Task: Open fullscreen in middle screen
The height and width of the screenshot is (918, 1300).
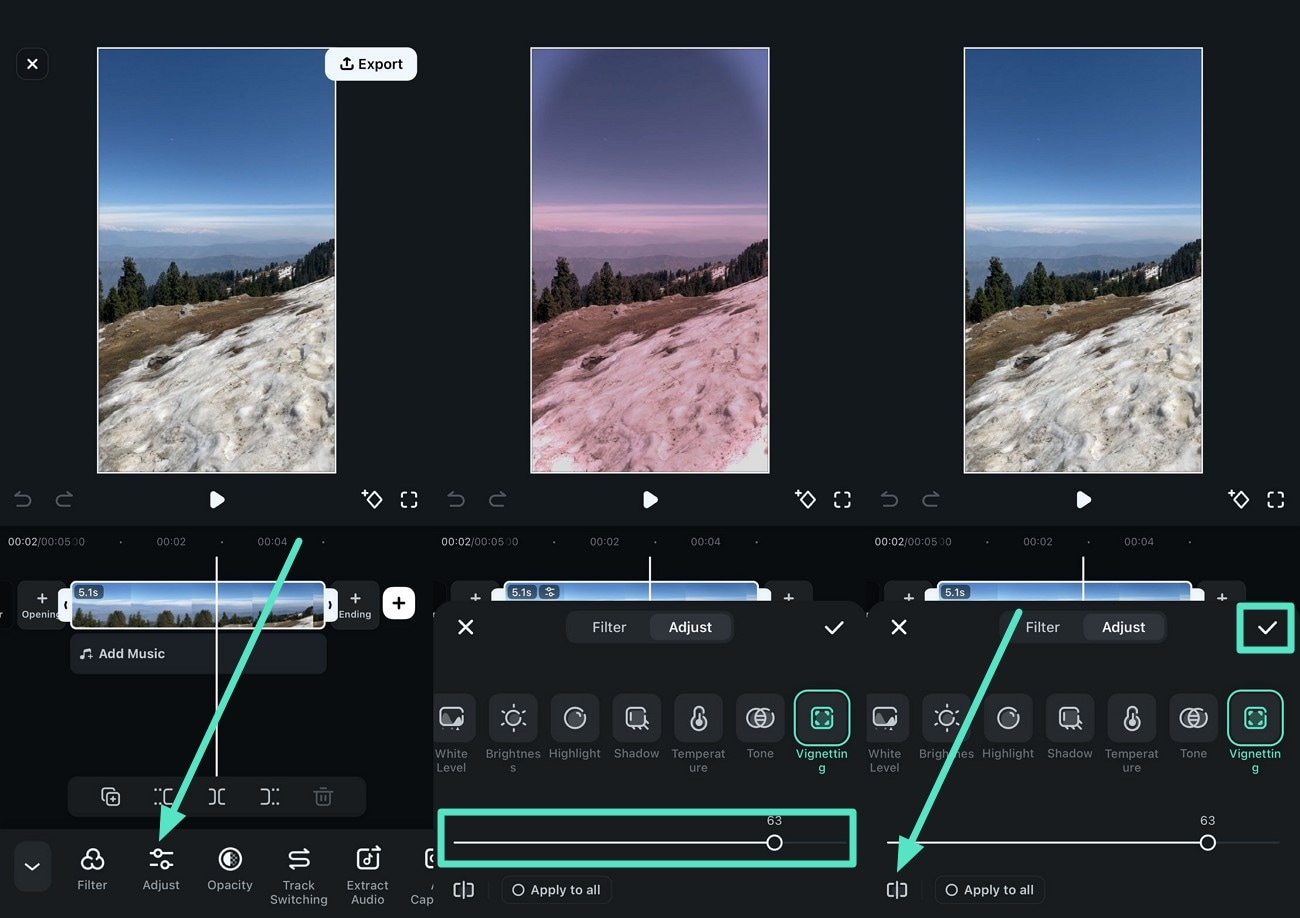Action: tap(842, 499)
